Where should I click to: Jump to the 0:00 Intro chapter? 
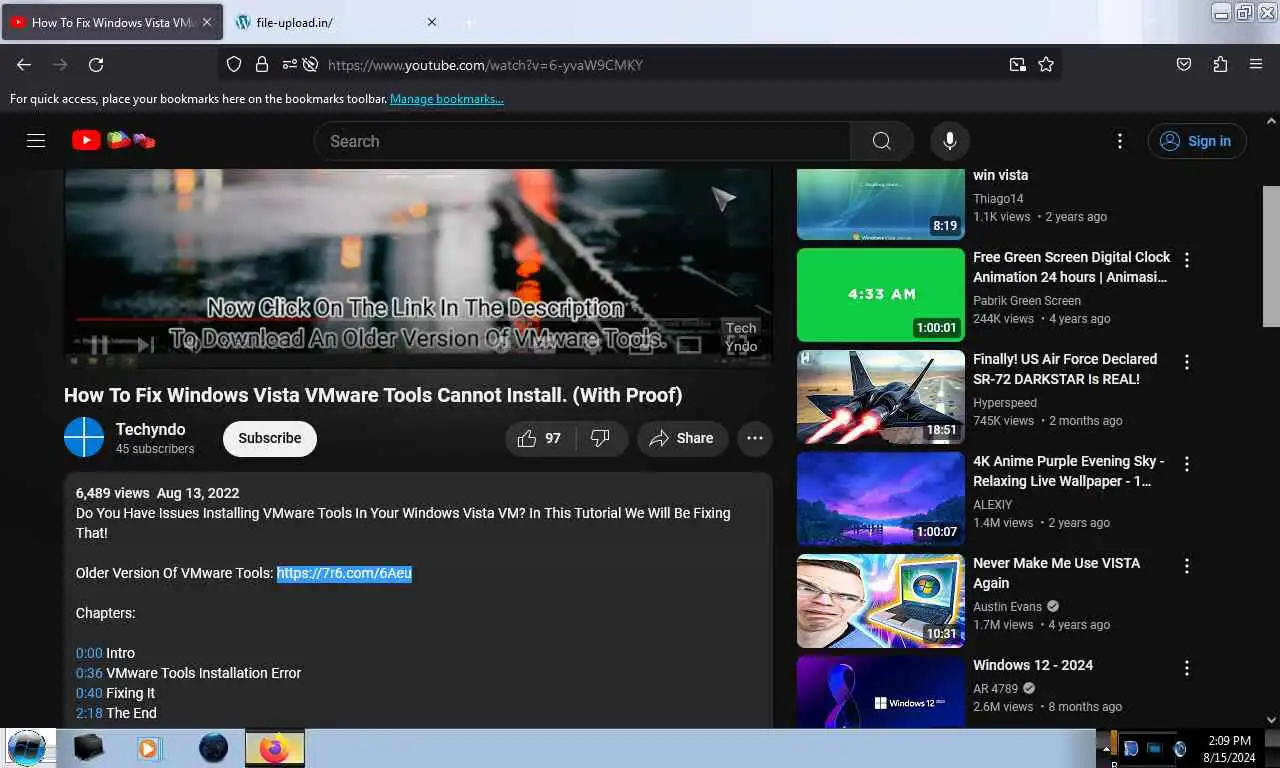tap(89, 653)
